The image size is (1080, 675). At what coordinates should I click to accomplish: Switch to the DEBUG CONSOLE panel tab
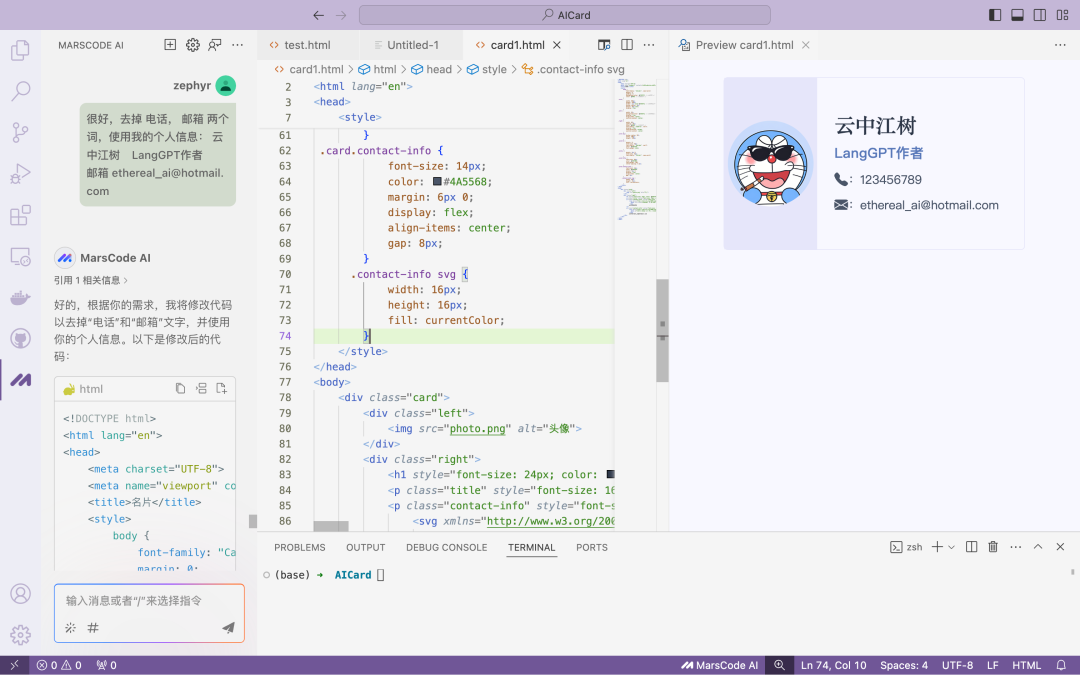click(446, 547)
